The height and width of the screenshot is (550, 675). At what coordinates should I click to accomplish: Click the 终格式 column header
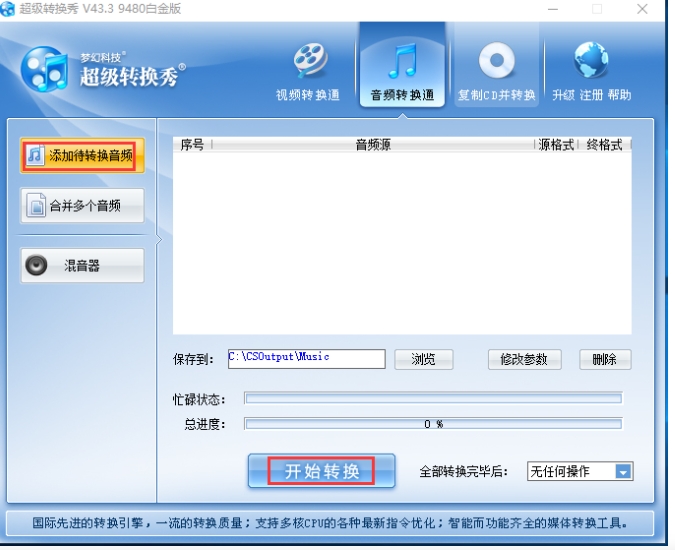click(604, 145)
